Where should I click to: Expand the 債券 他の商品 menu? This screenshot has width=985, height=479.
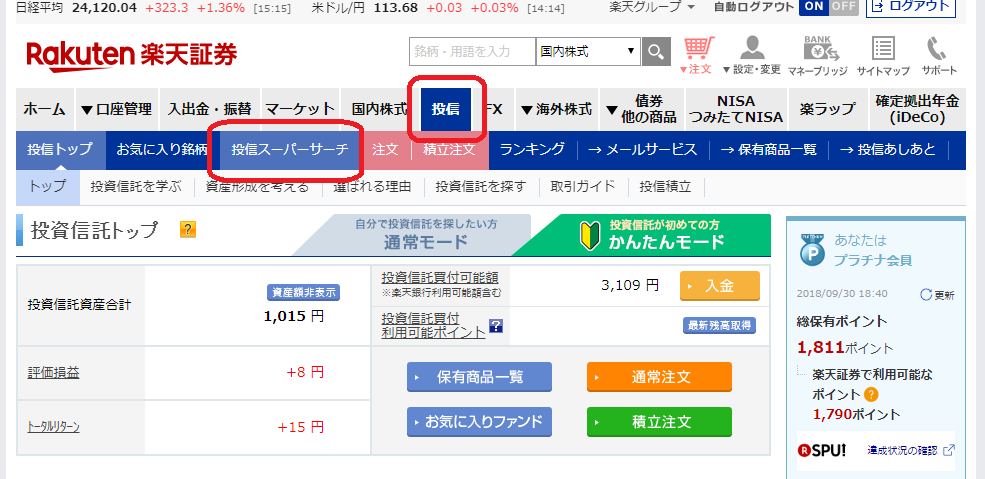642,109
